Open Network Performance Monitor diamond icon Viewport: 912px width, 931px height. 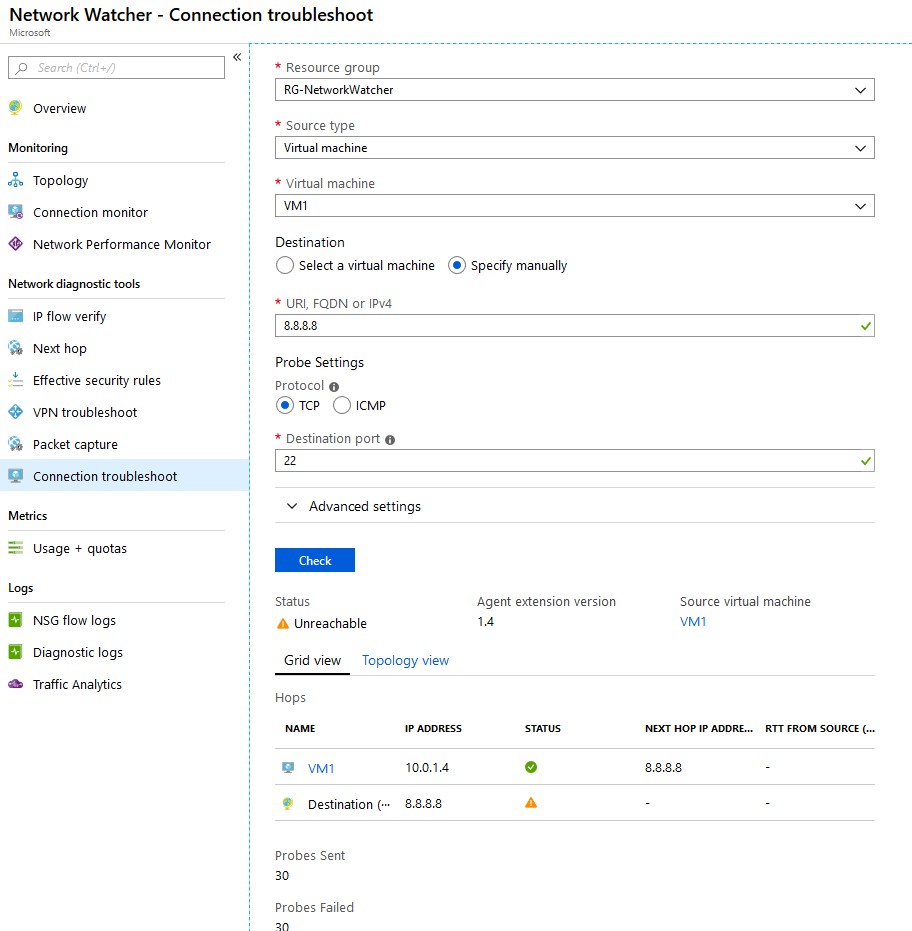point(15,244)
